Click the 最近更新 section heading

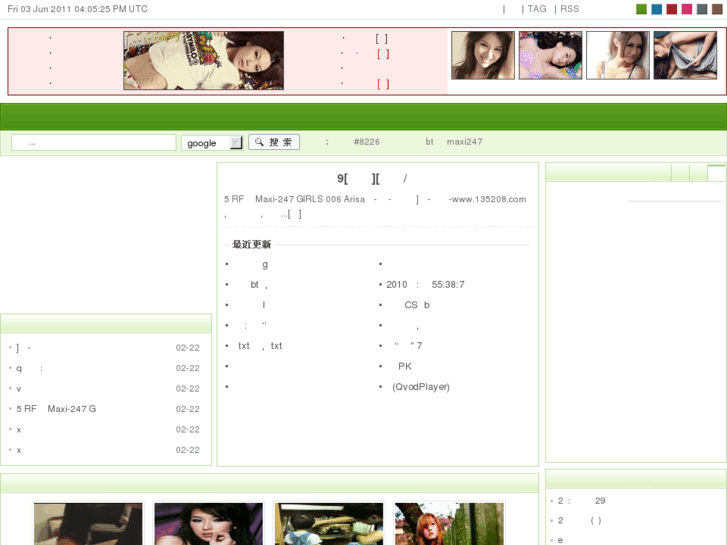251,244
